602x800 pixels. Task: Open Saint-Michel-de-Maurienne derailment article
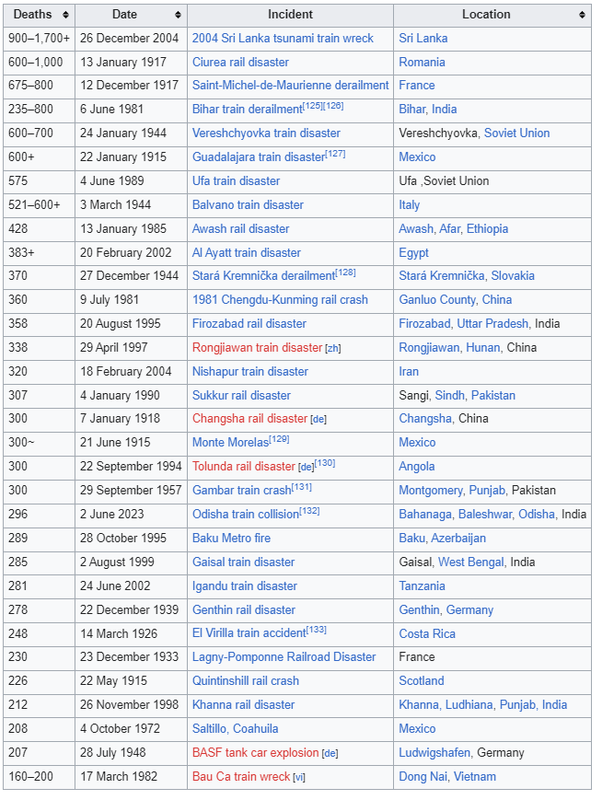(290, 85)
